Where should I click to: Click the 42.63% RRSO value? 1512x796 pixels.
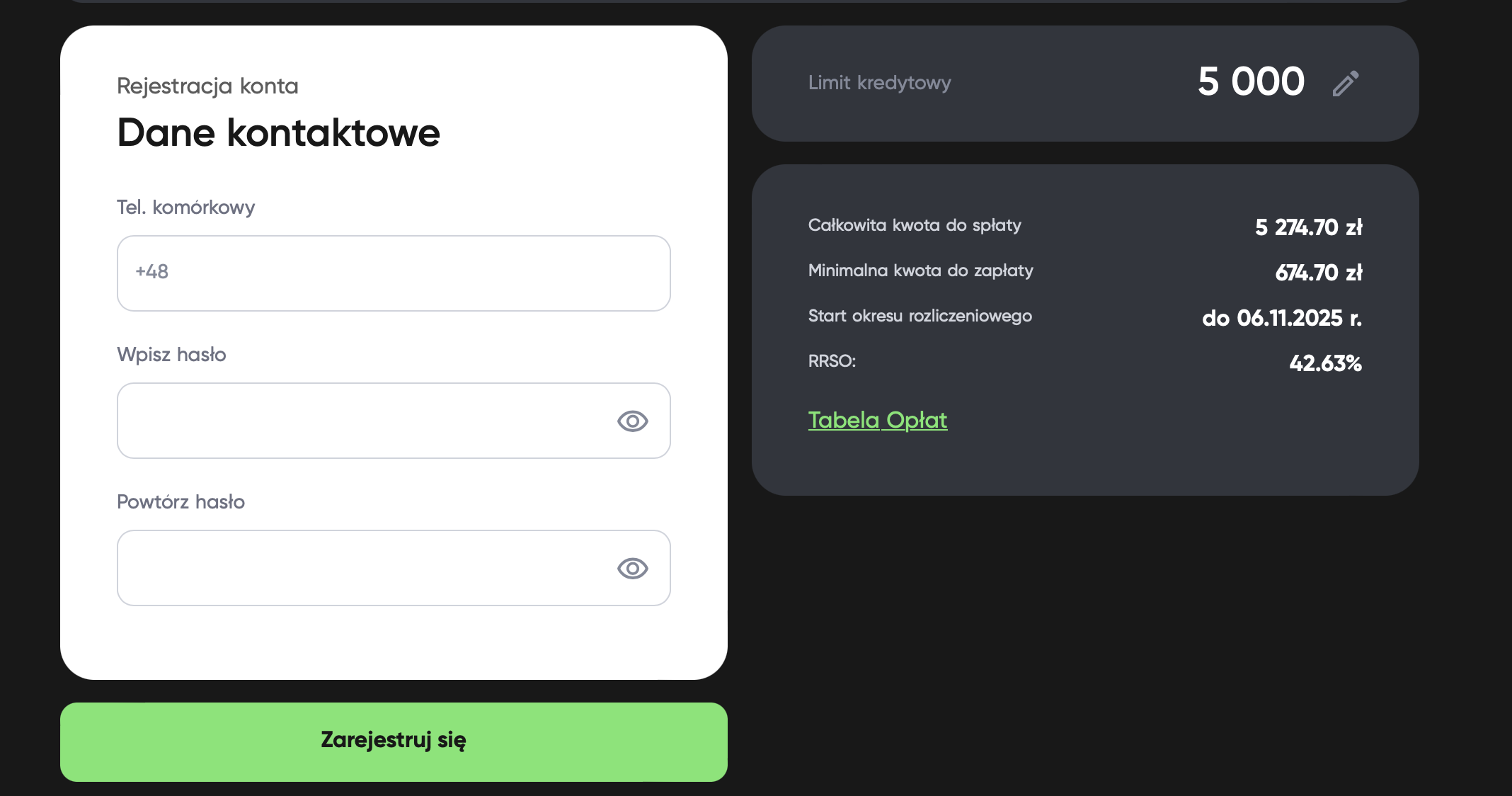coord(1325,363)
